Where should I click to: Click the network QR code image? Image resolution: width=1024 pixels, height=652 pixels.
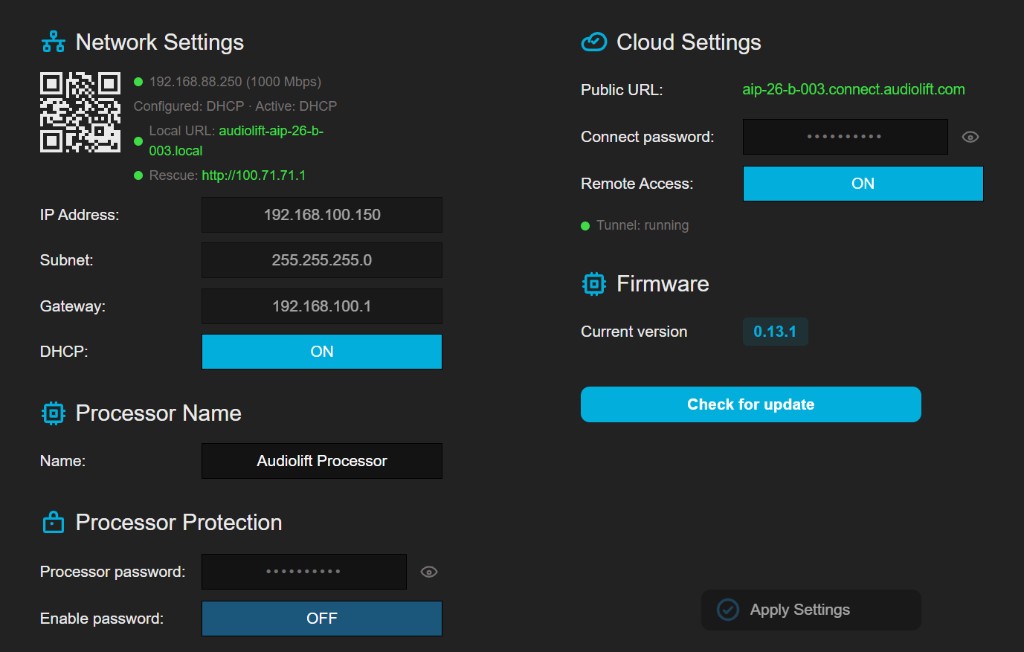80,112
